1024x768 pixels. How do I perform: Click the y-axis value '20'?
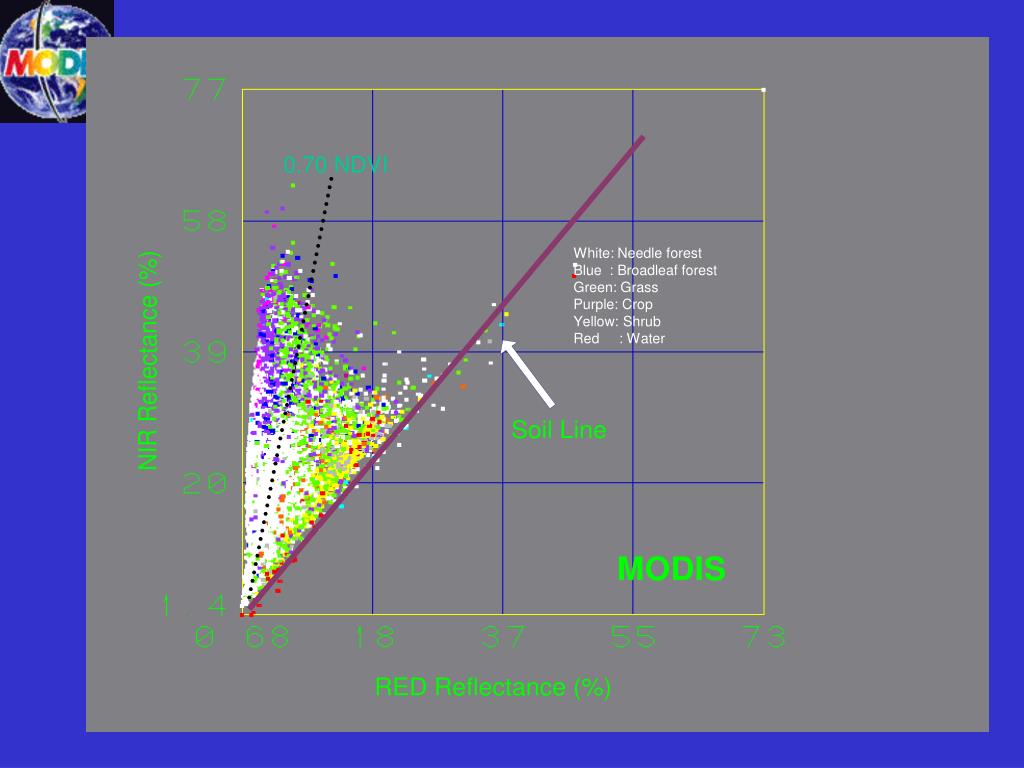[205, 484]
